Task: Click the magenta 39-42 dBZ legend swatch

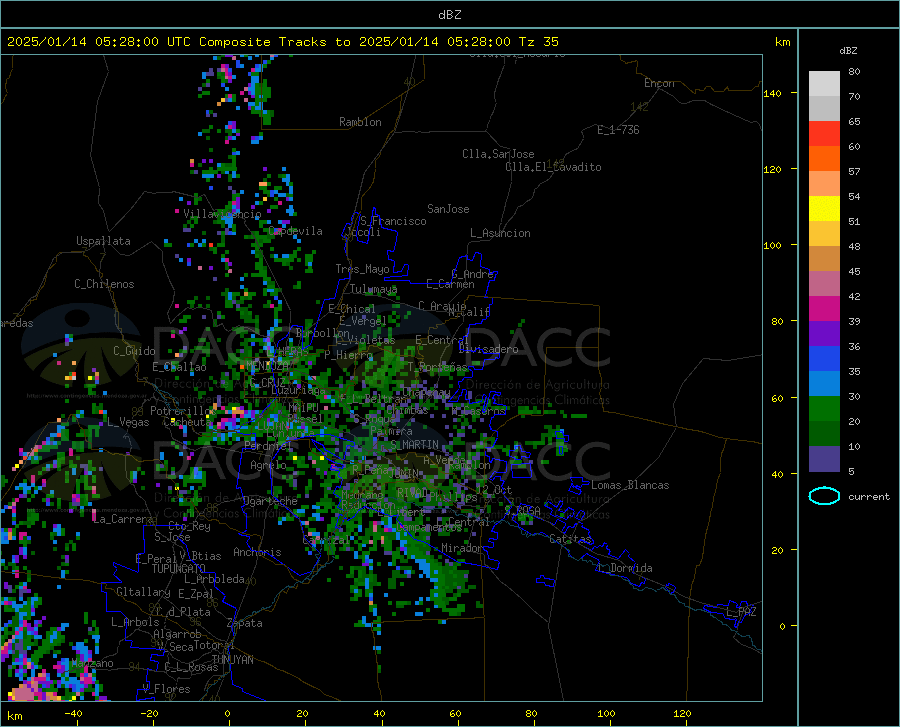Action: 824,309
